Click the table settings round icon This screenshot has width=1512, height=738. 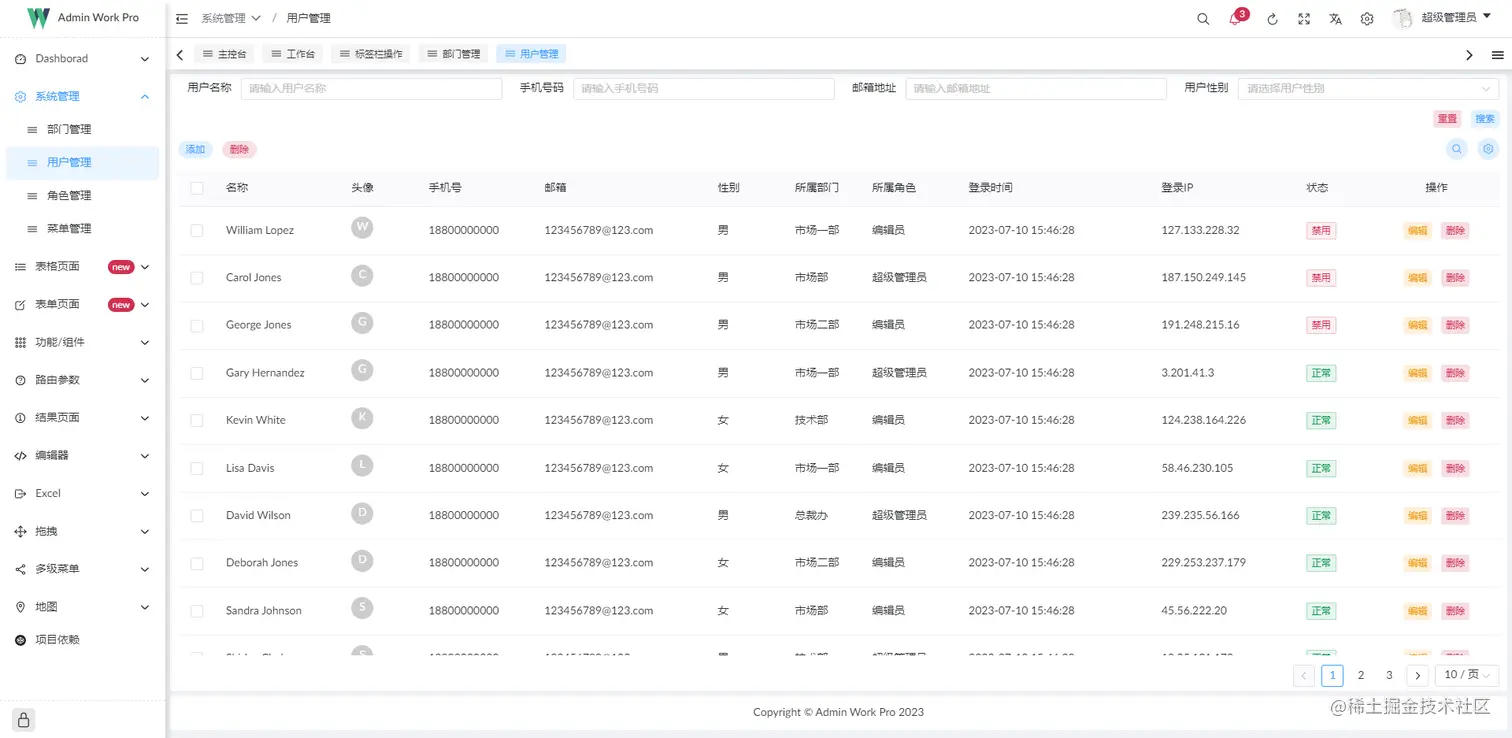tap(1488, 149)
